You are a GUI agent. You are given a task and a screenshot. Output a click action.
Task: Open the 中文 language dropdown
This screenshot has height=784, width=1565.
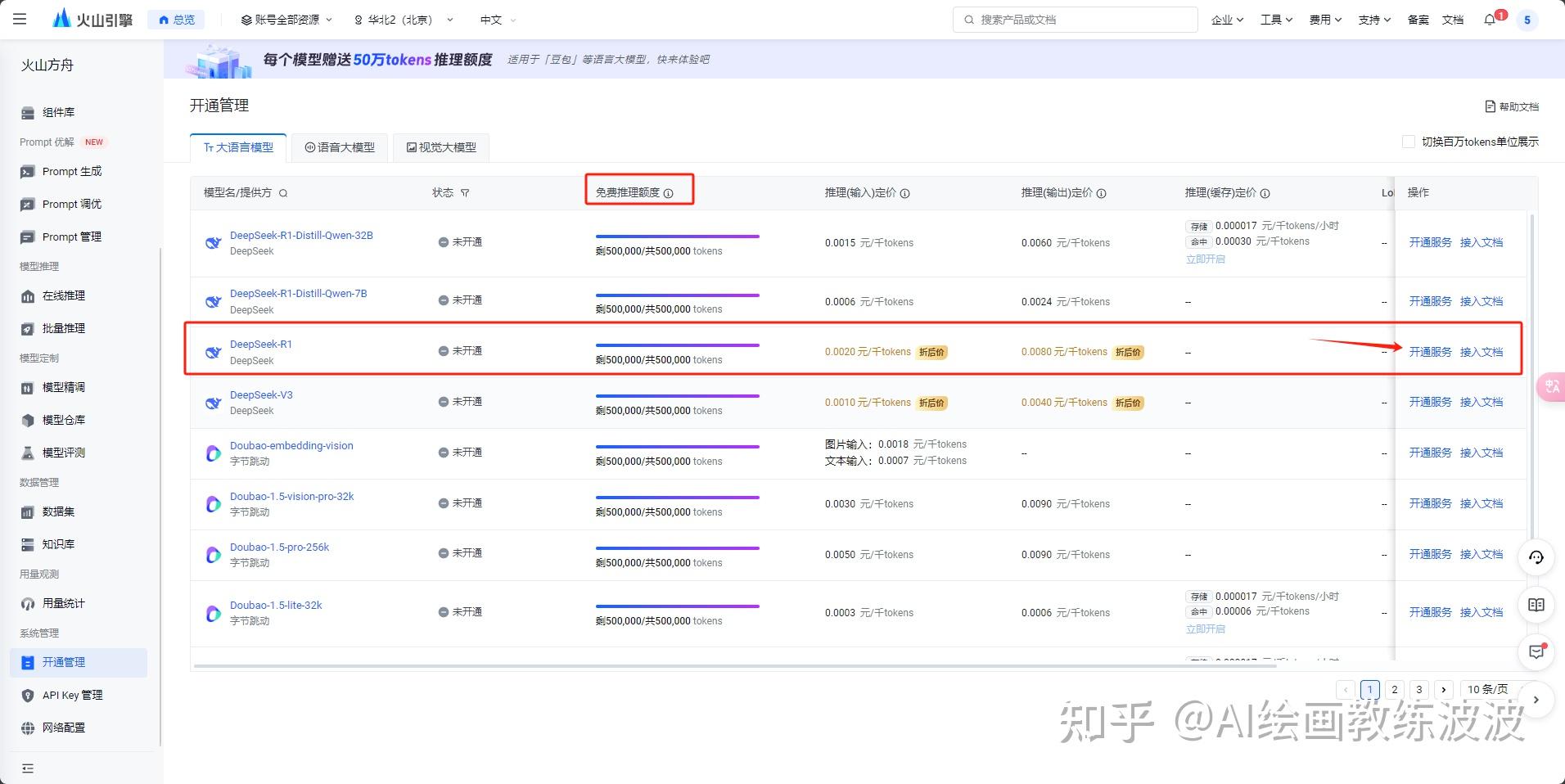pyautogui.click(x=498, y=20)
